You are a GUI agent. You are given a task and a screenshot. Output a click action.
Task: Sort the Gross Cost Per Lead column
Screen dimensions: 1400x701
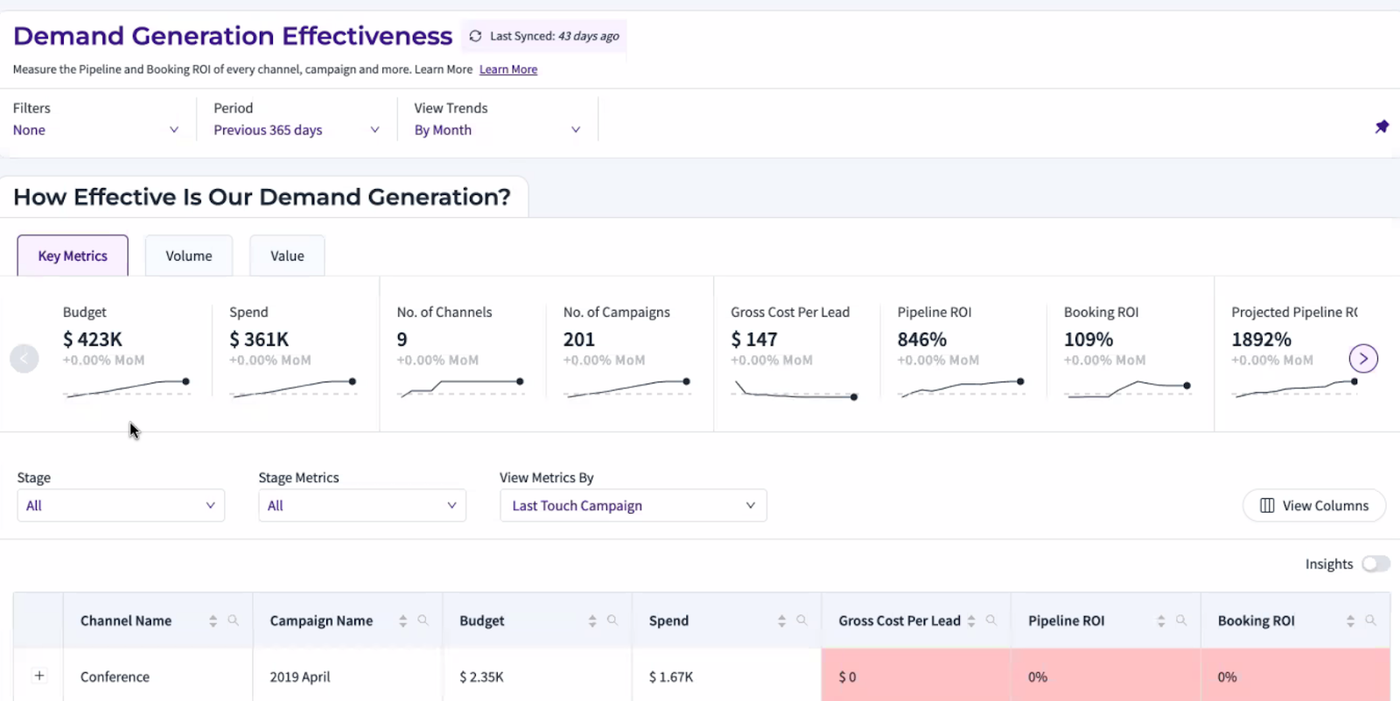point(971,621)
